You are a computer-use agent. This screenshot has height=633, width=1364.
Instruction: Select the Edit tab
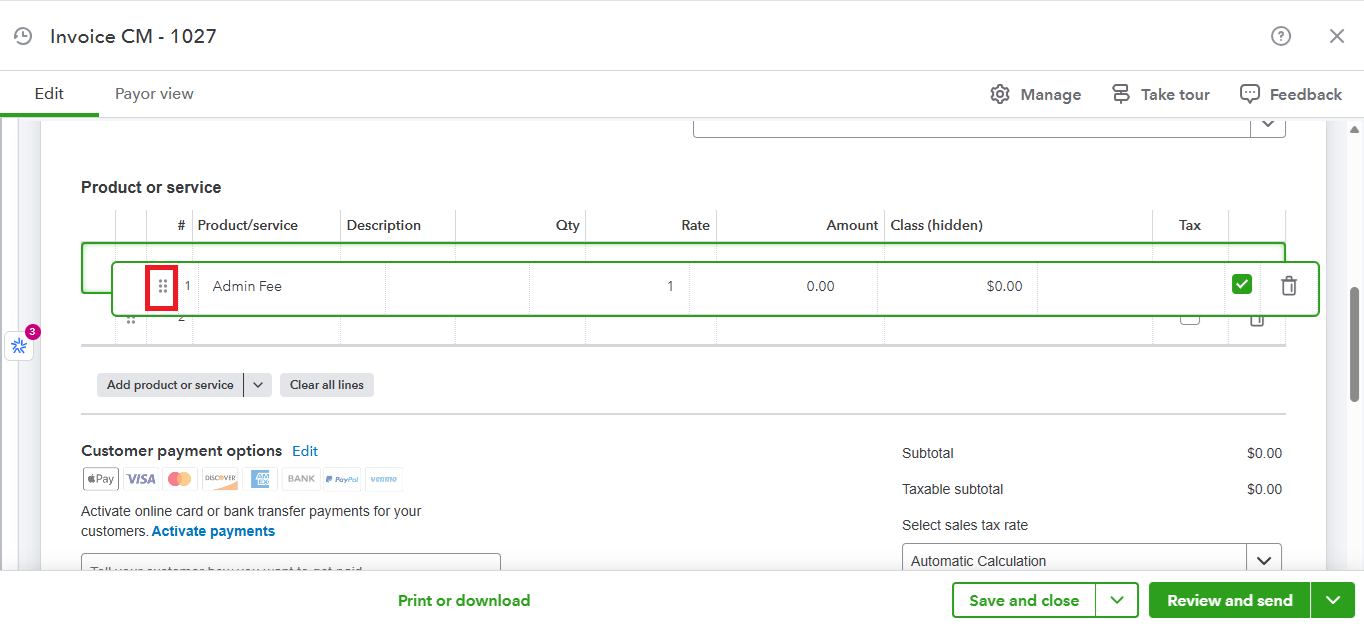click(49, 94)
